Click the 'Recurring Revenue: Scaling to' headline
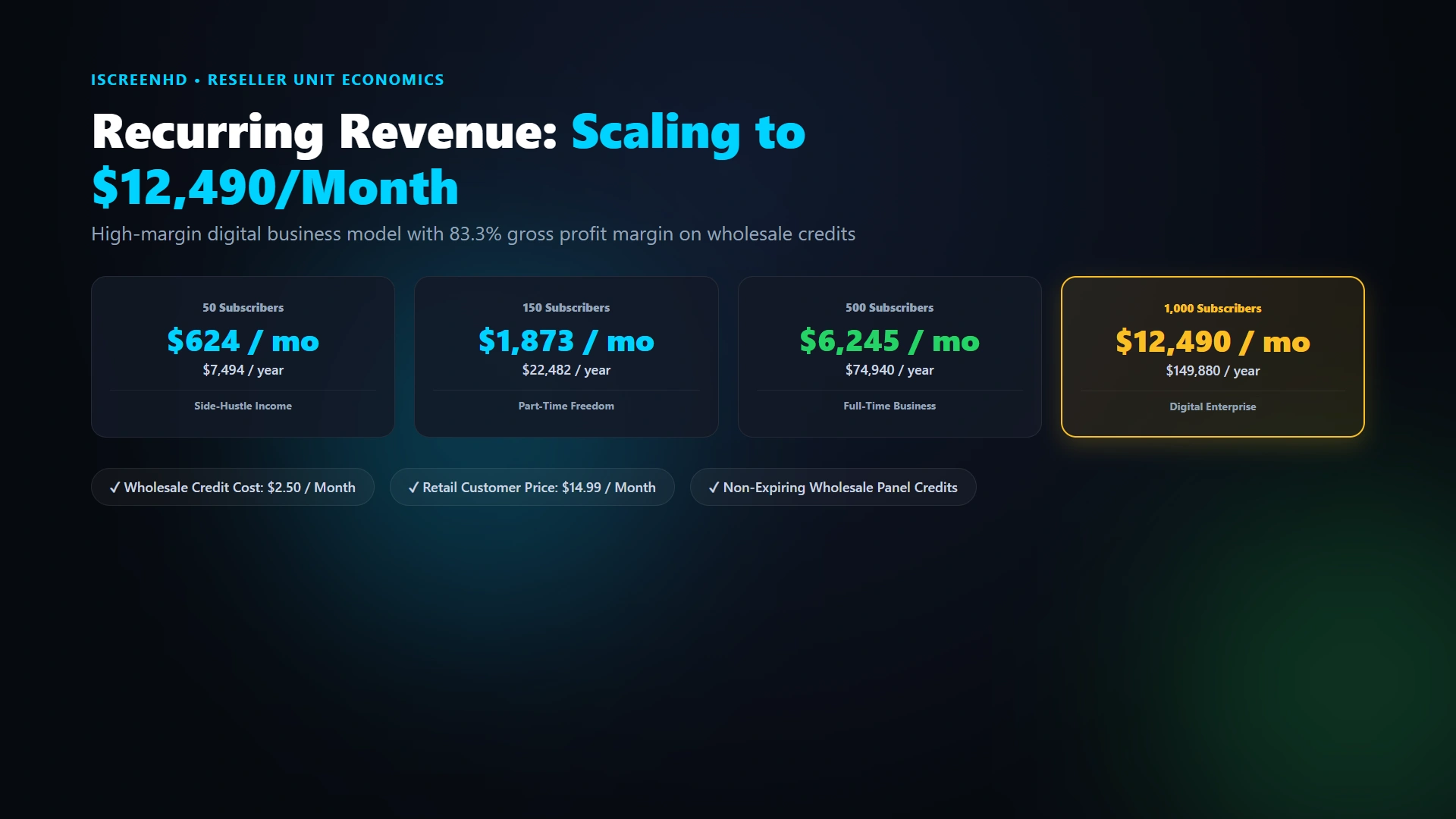Viewport: 1456px width, 819px height. [448, 131]
